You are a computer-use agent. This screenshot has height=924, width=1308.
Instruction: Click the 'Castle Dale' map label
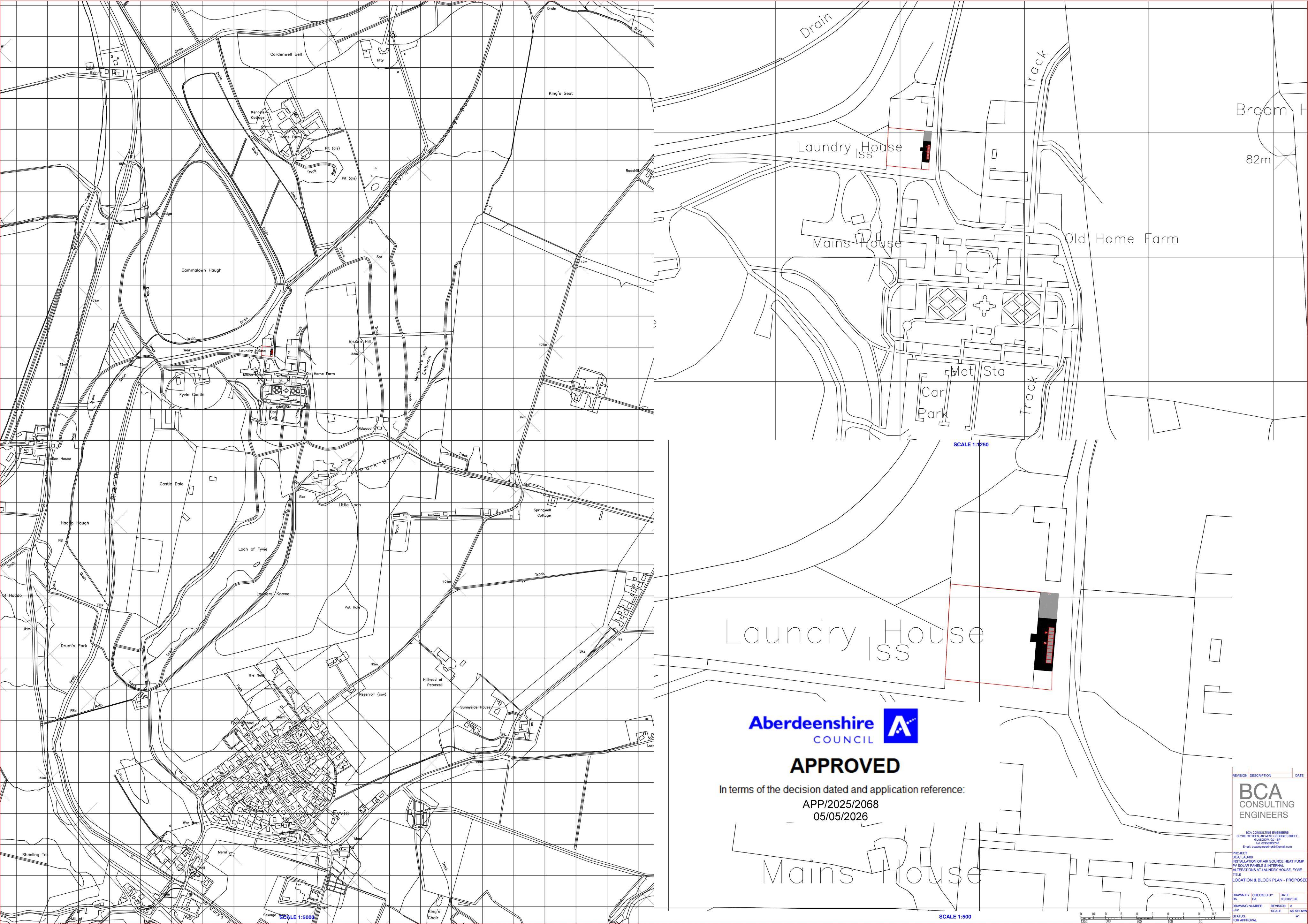point(171,484)
